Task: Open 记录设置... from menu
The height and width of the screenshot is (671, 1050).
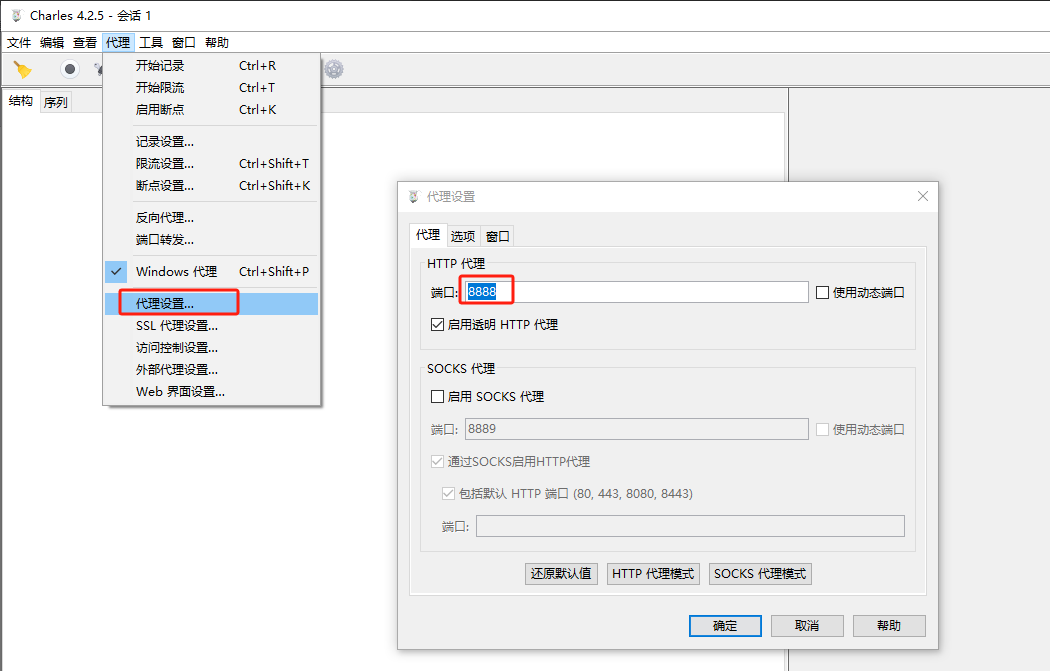Action: (212, 142)
